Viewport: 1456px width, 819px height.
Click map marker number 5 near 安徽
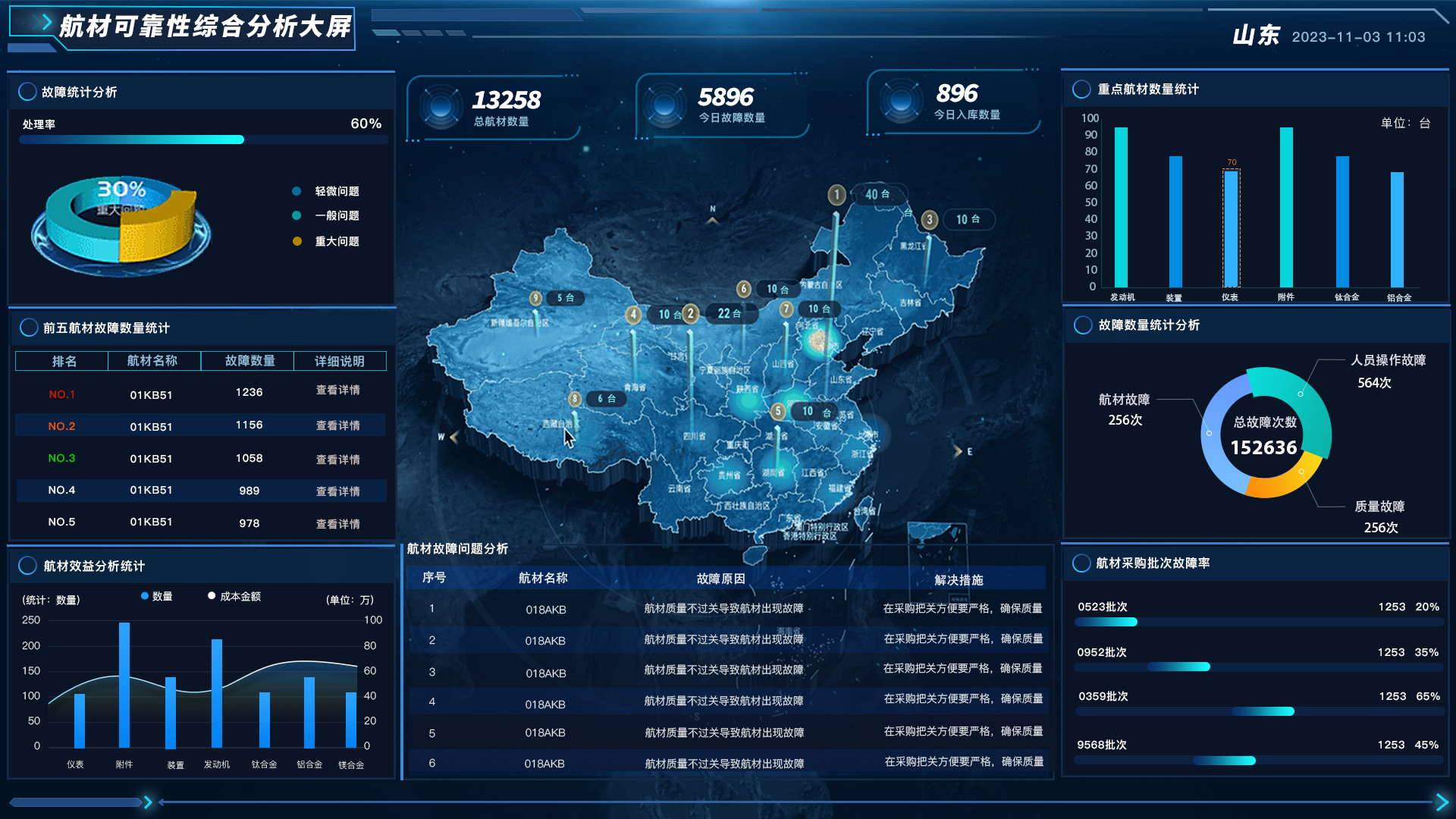[x=778, y=411]
